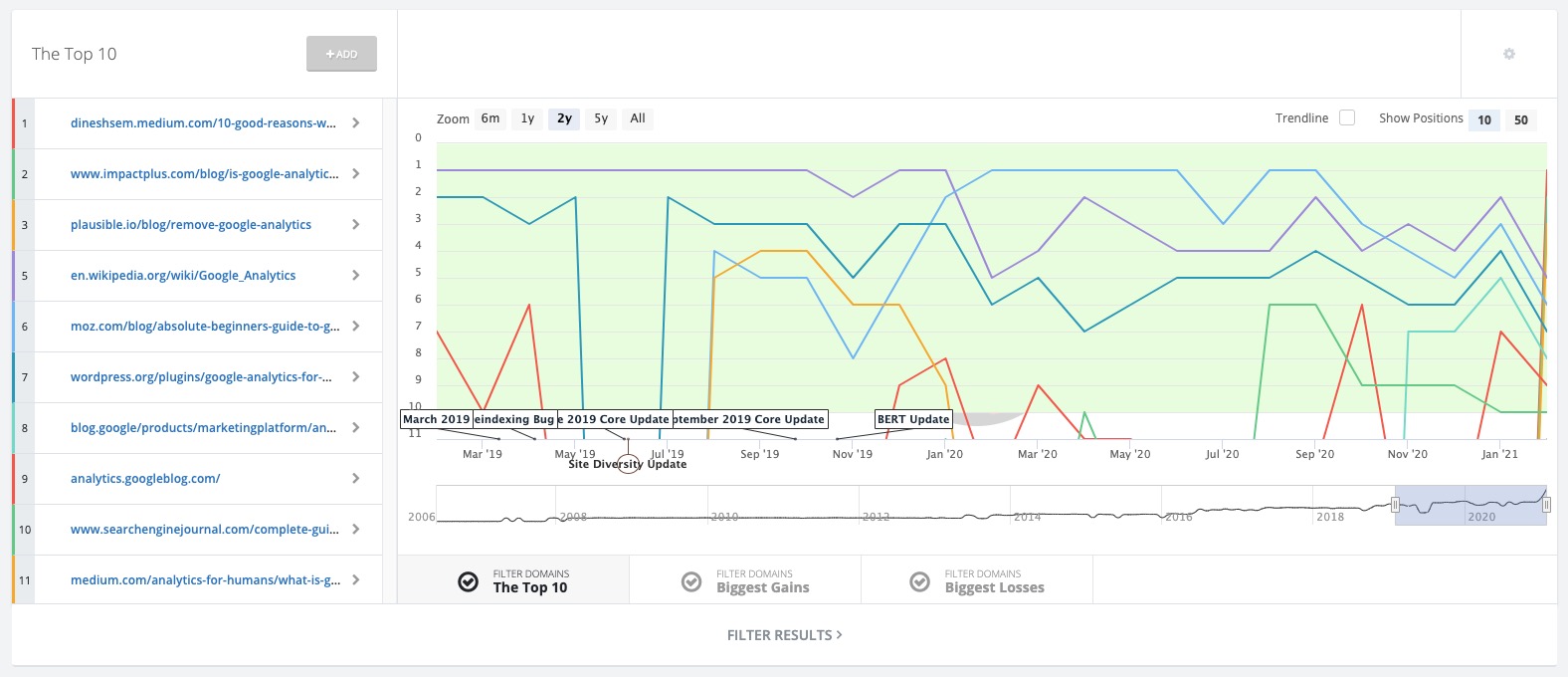Expand chevron for www.impactplus.com row
The image size is (1568, 677).
[x=356, y=174]
